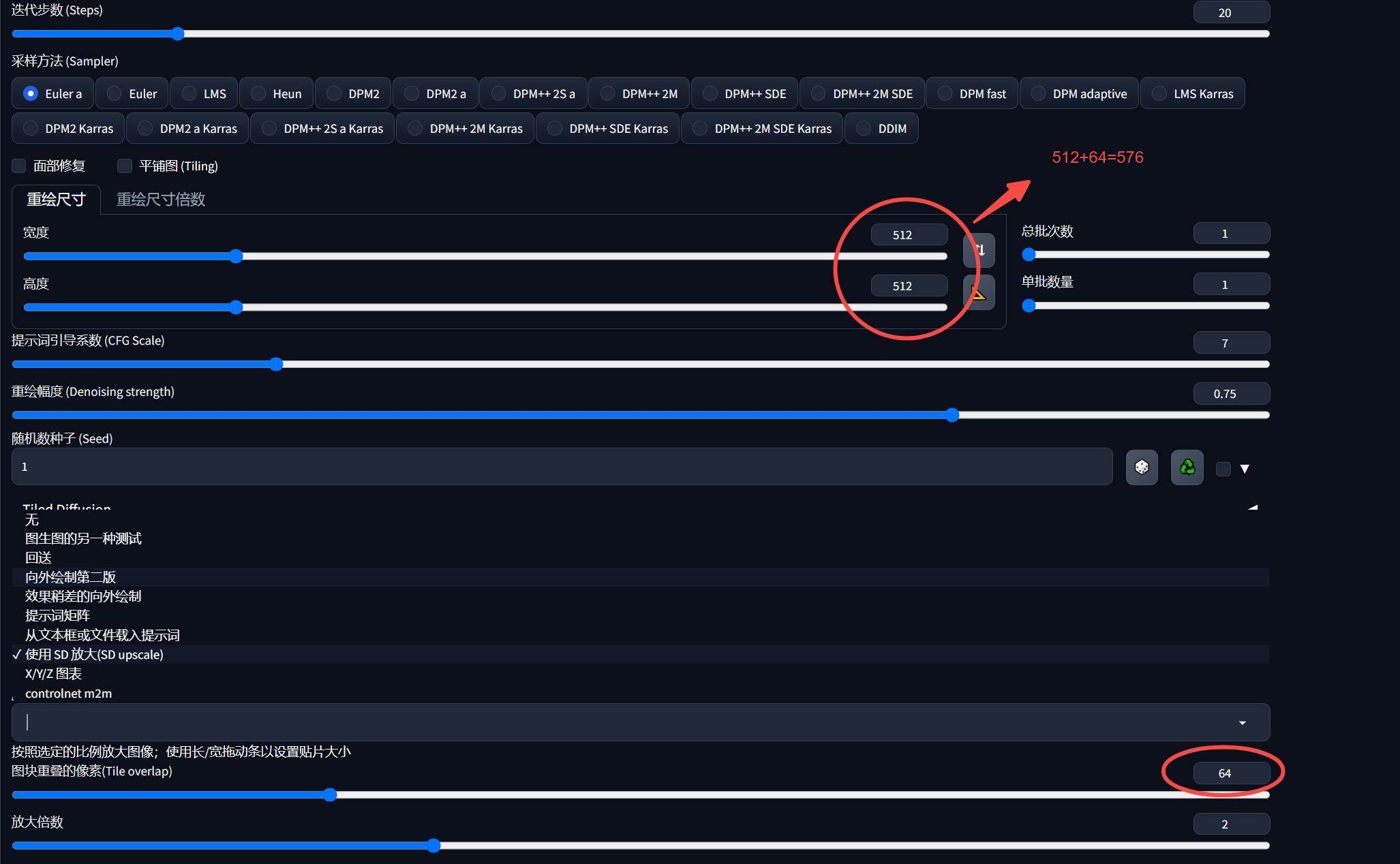Select LMS Karras sampler
The height and width of the screenshot is (864, 1400).
1193,93
